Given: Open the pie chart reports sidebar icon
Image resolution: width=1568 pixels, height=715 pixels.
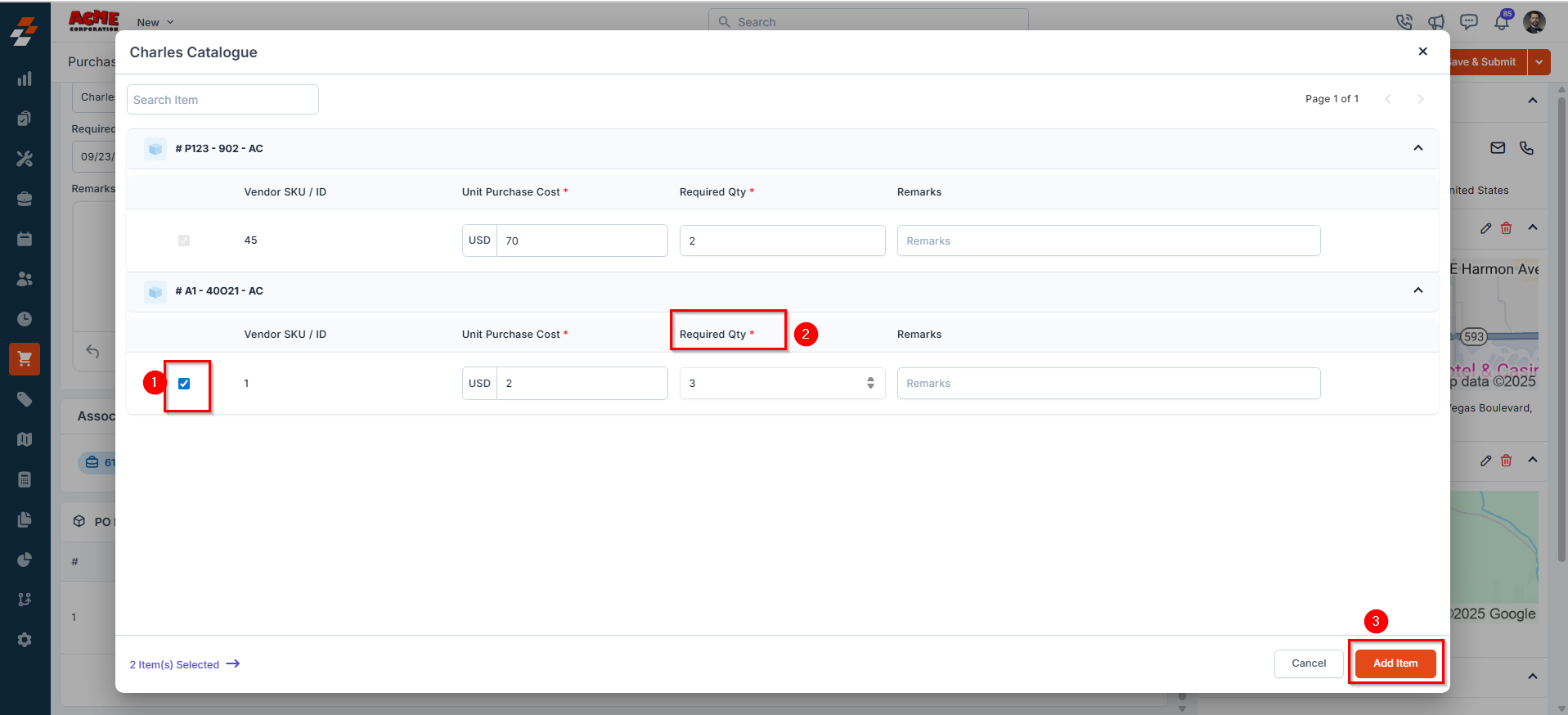Looking at the screenshot, I should click(25, 560).
